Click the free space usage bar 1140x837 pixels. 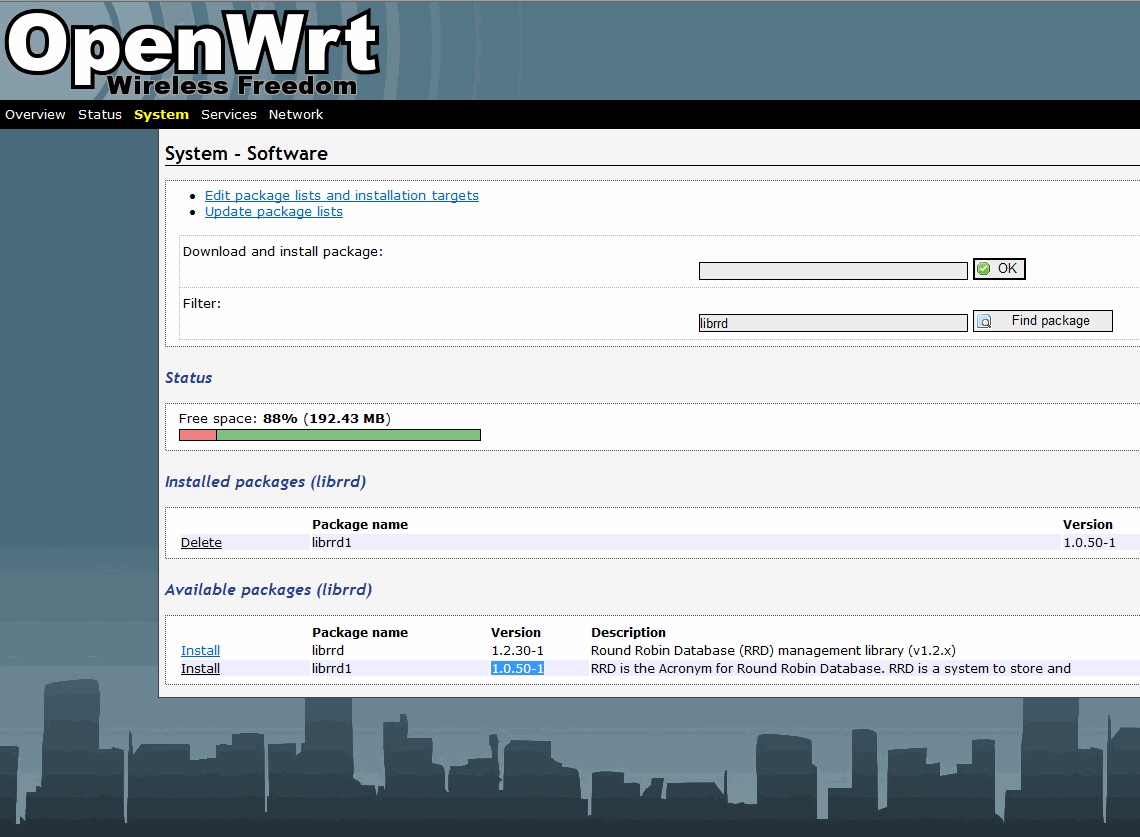click(x=329, y=435)
